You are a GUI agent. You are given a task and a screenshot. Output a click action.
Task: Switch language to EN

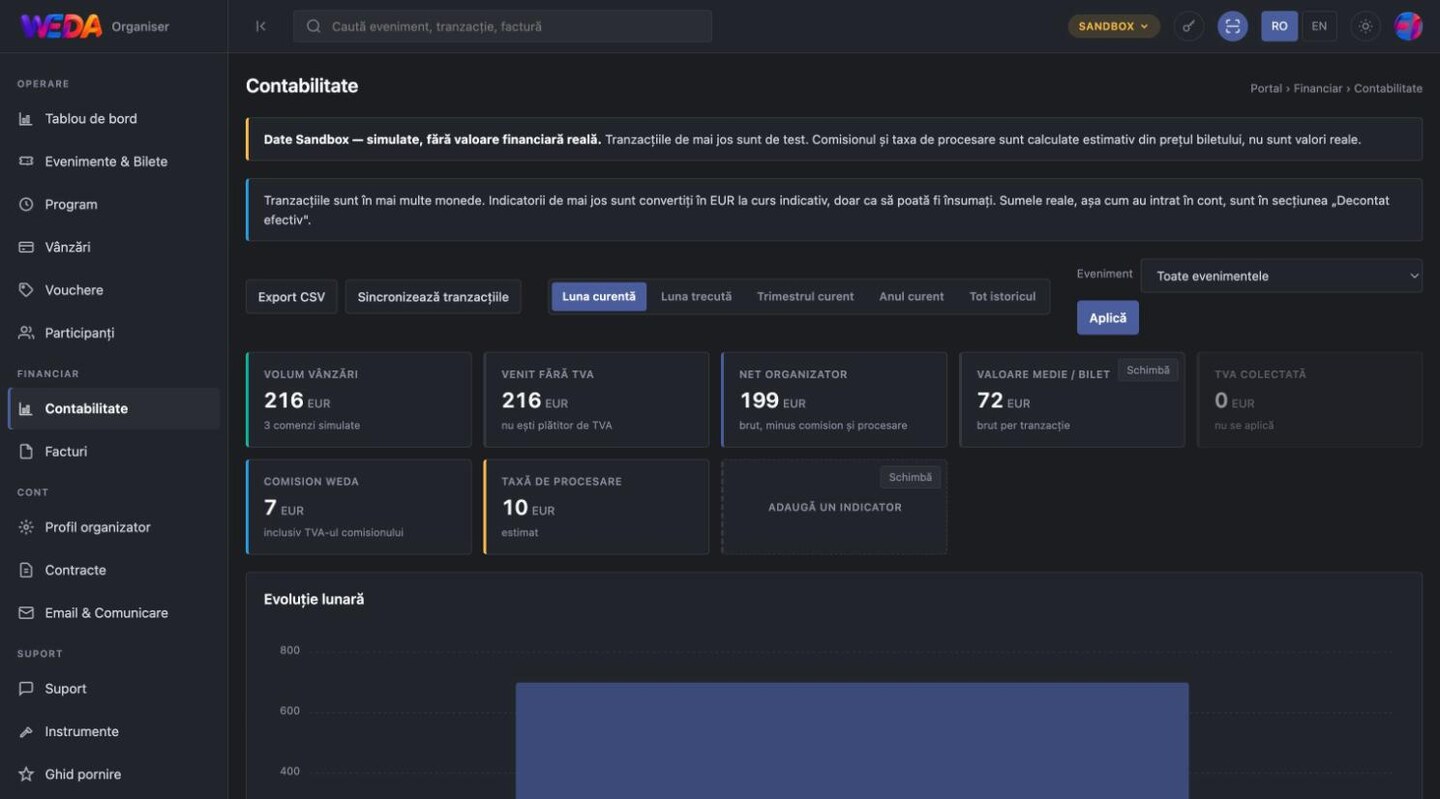[1319, 26]
